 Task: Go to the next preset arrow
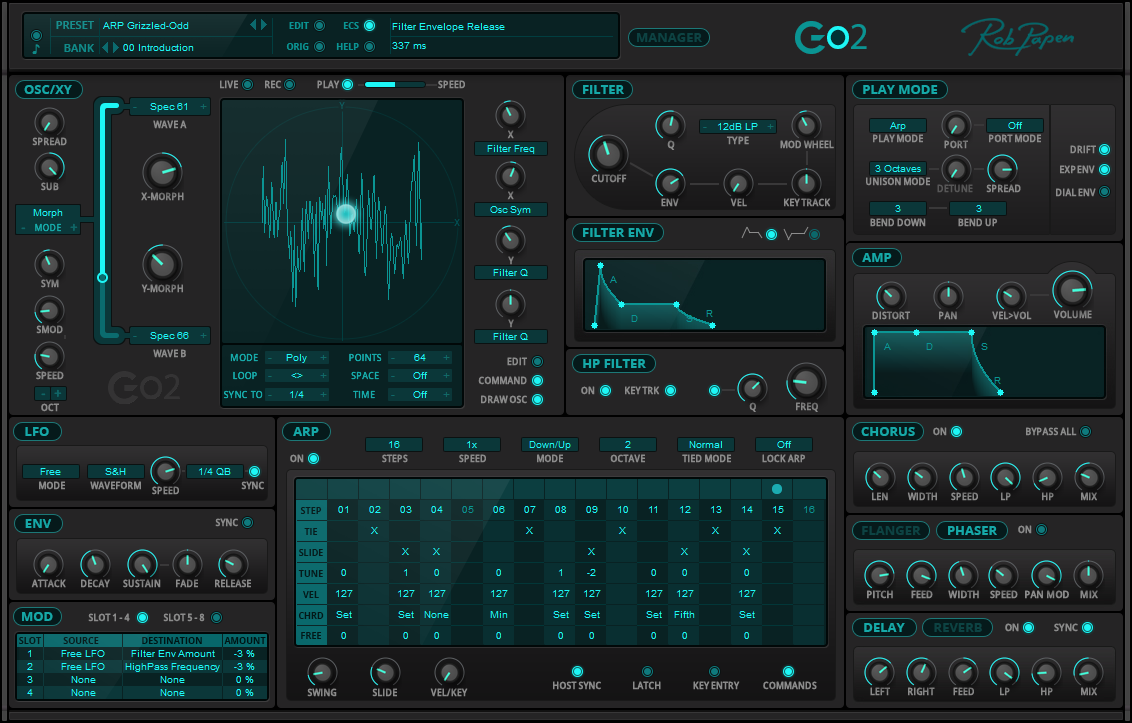tap(264, 25)
